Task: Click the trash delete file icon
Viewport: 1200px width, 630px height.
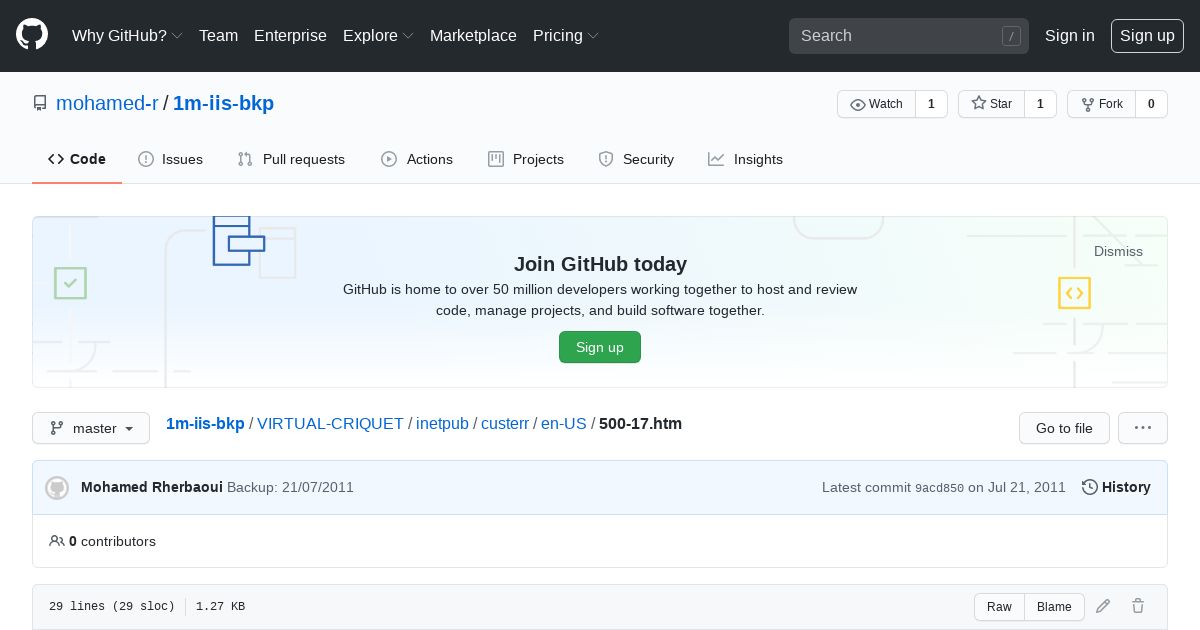Action: coord(1138,606)
